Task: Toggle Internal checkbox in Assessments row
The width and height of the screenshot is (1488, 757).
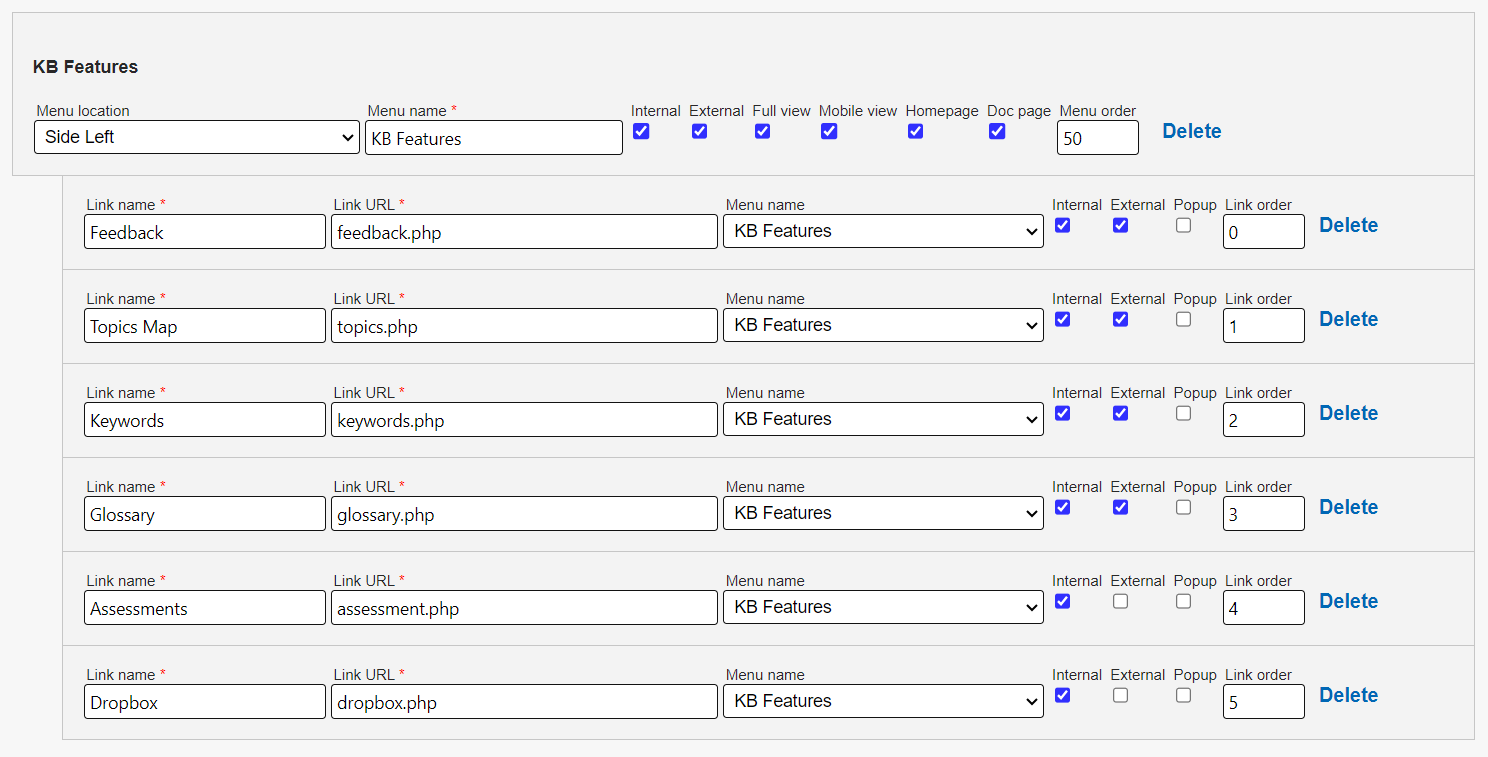Action: [1062, 601]
